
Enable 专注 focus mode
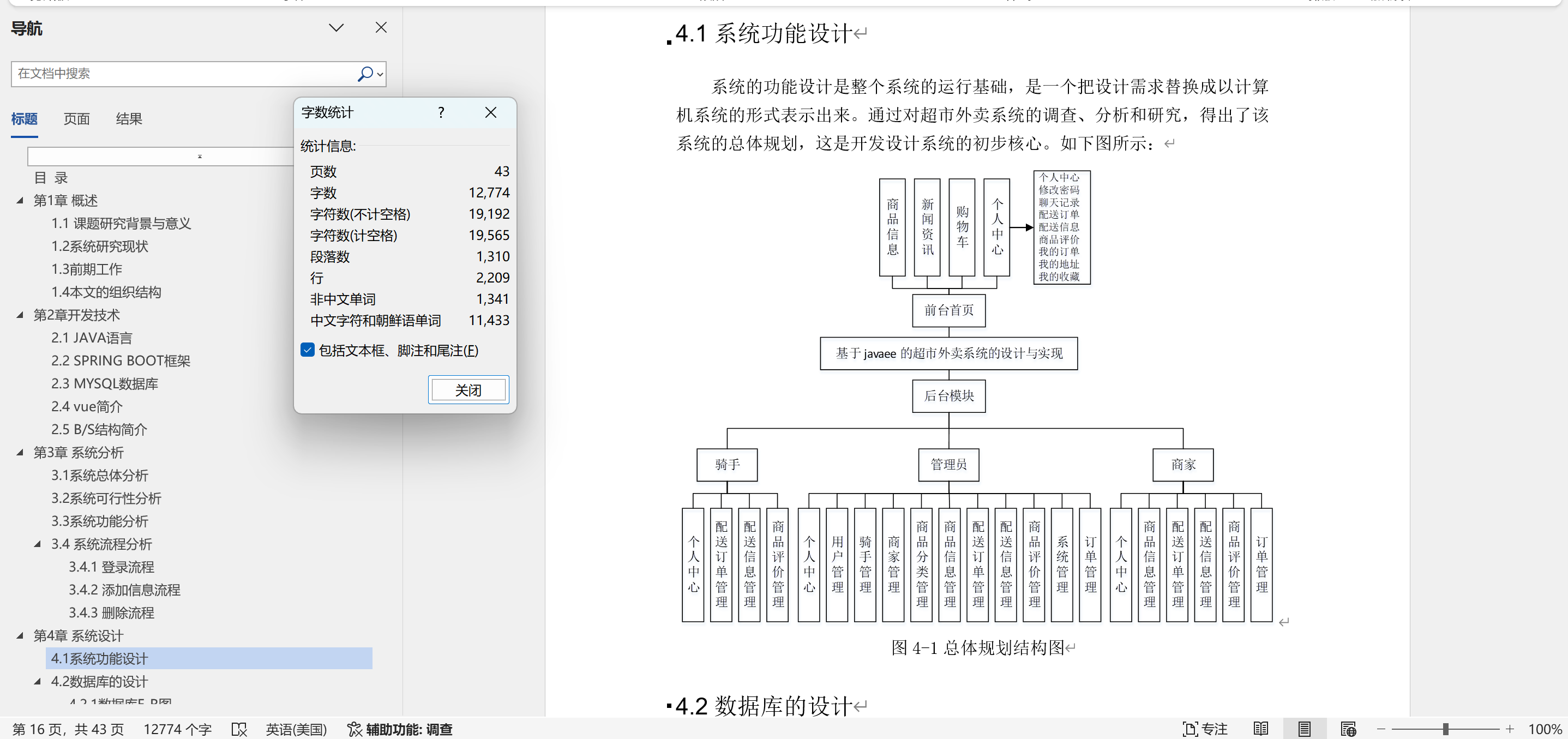[1205, 729]
